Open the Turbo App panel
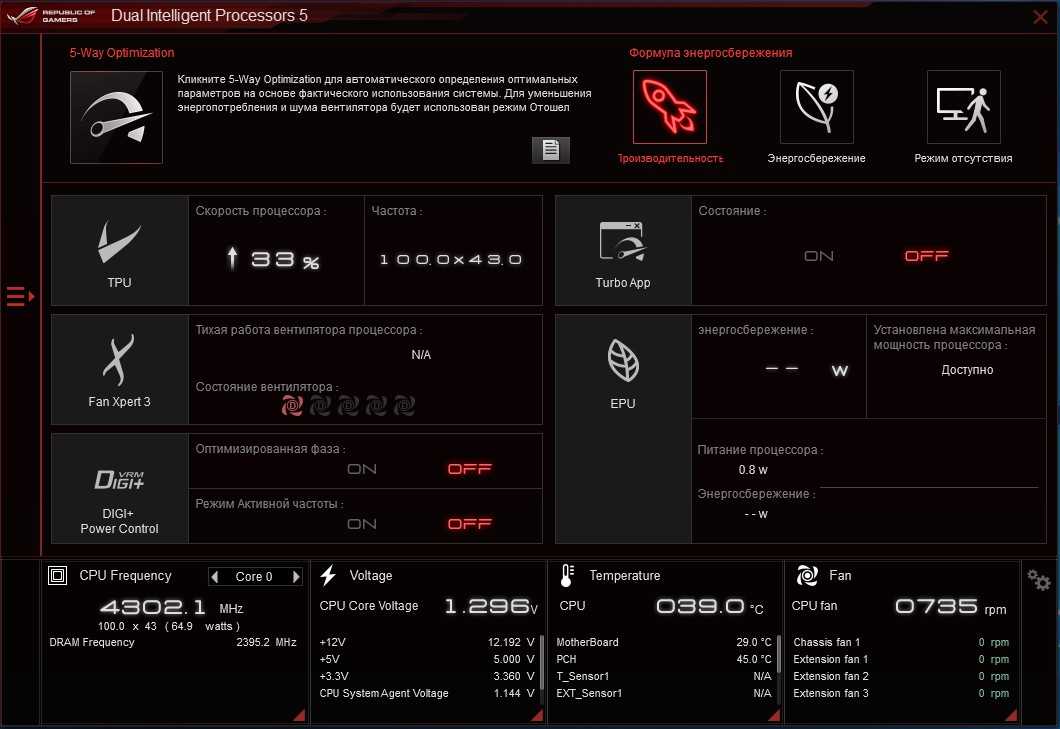Image resolution: width=1060 pixels, height=729 pixels. (x=623, y=250)
